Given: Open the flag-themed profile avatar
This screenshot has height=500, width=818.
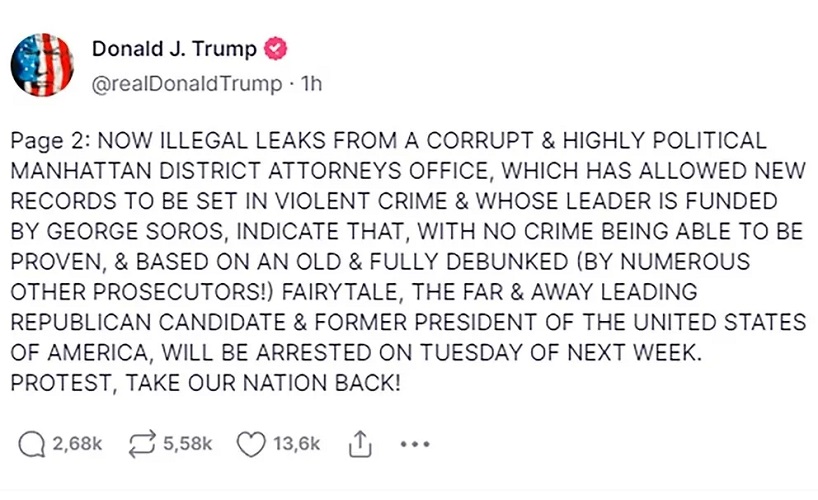Looking at the screenshot, I should pyautogui.click(x=43, y=65).
